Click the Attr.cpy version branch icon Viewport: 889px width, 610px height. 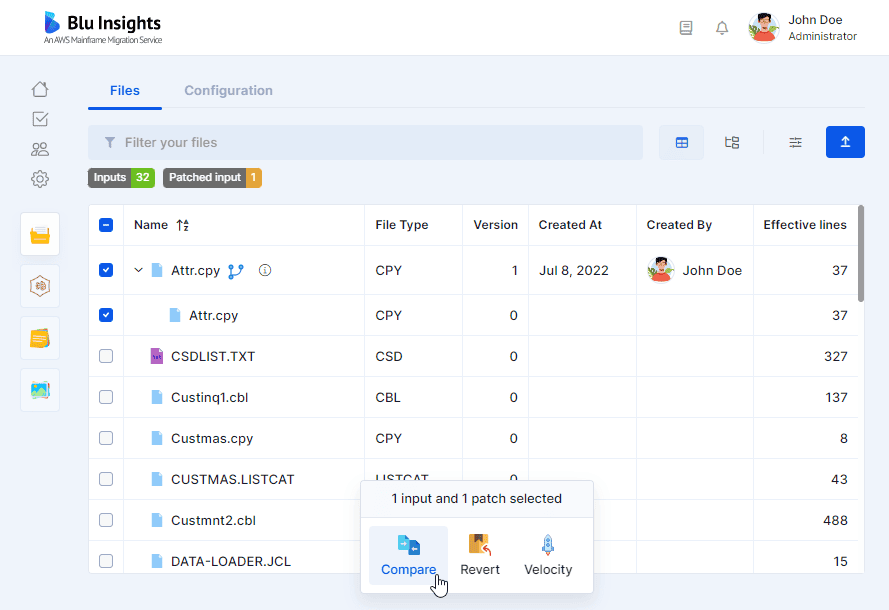pyautogui.click(x=236, y=272)
